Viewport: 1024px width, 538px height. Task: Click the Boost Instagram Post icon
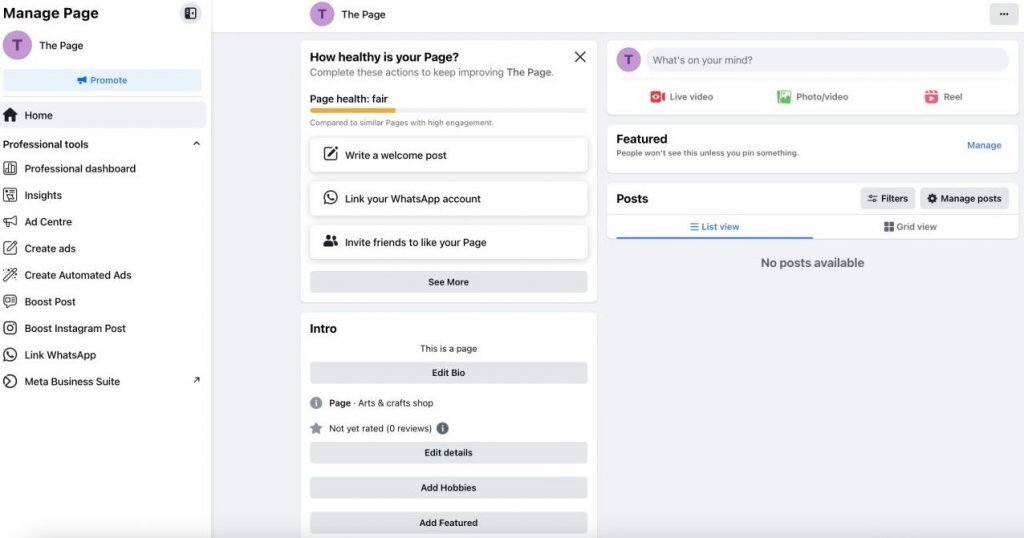[10, 328]
